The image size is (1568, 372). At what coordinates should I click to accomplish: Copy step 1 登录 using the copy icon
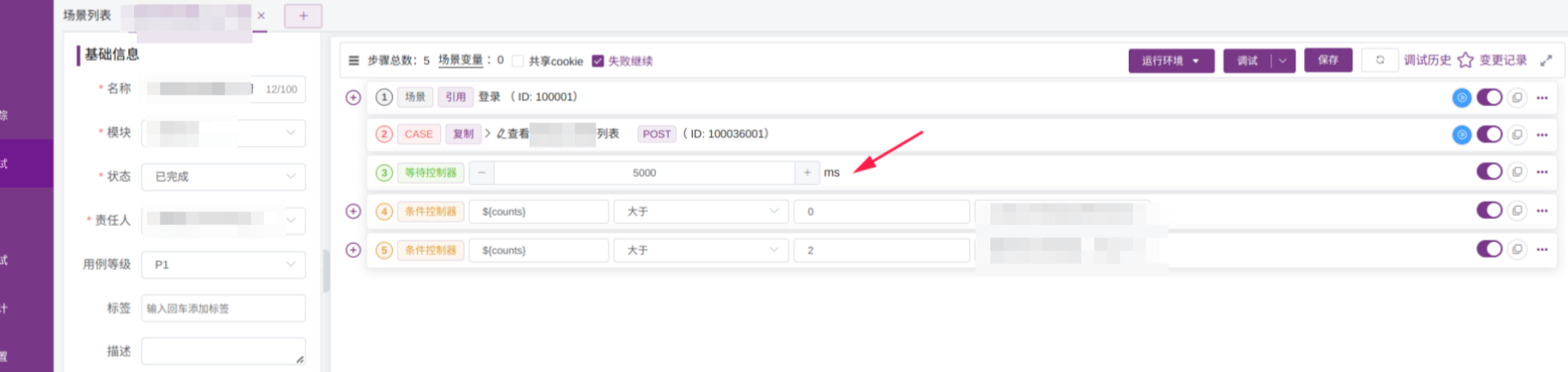(1517, 98)
